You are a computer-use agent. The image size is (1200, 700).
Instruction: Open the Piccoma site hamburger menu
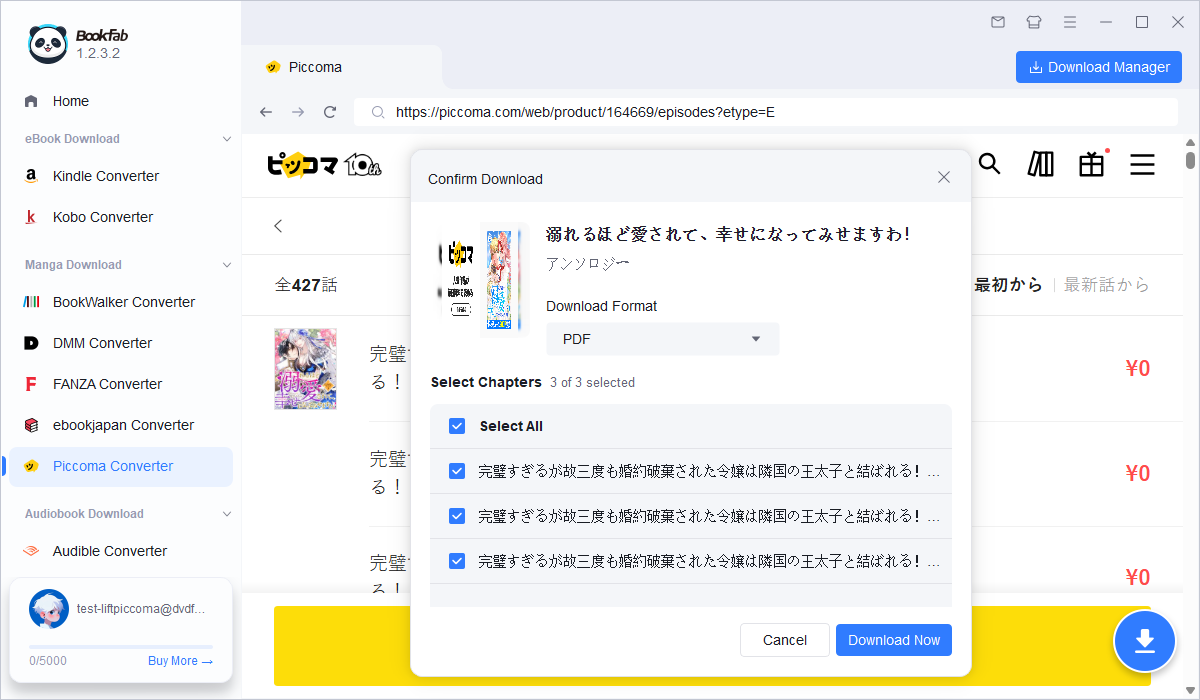[1143, 164]
